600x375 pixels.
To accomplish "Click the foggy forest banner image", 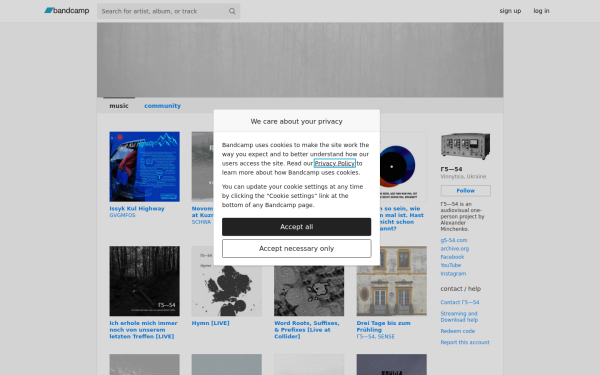I will point(300,60).
